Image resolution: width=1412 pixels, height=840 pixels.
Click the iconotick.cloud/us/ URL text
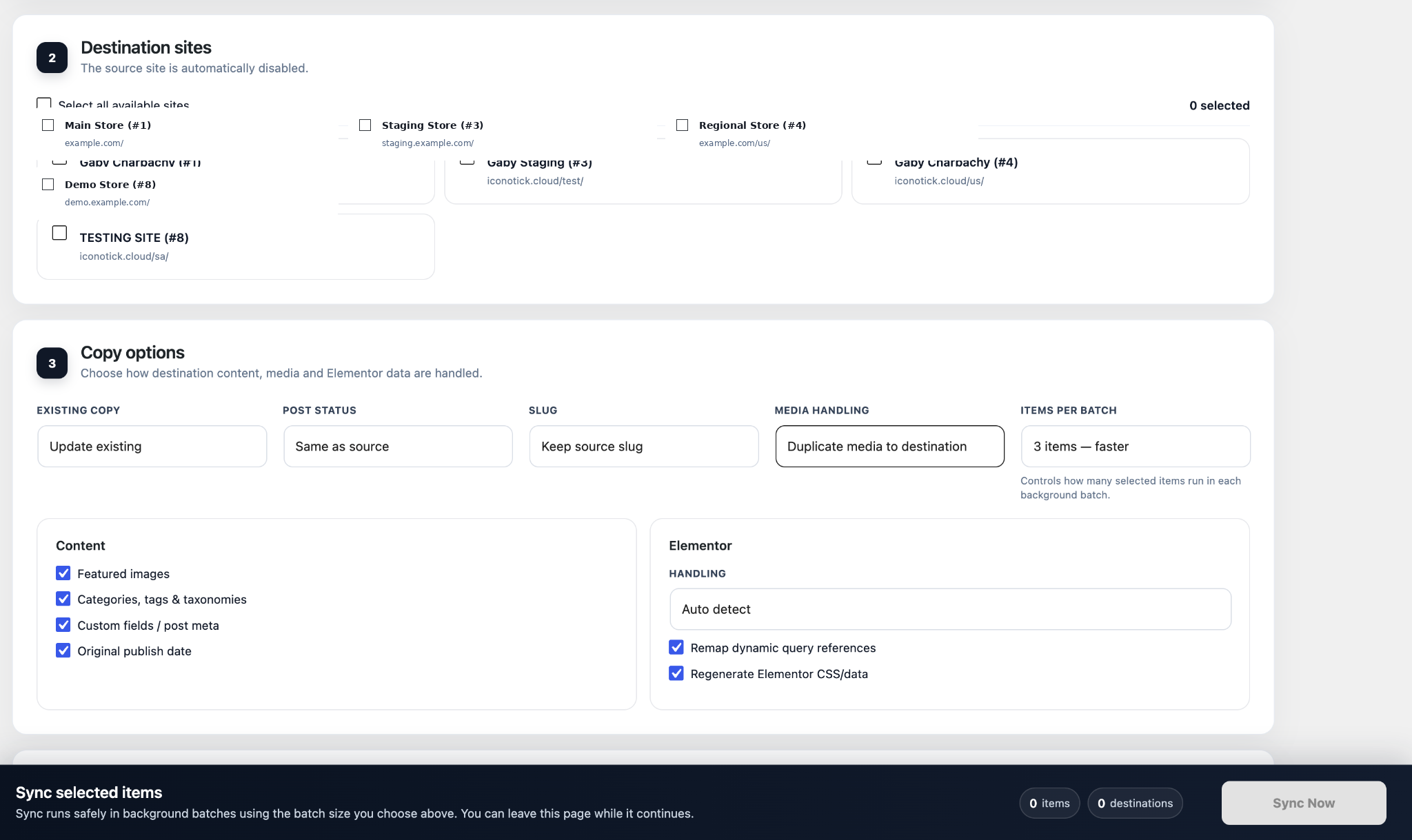939,181
